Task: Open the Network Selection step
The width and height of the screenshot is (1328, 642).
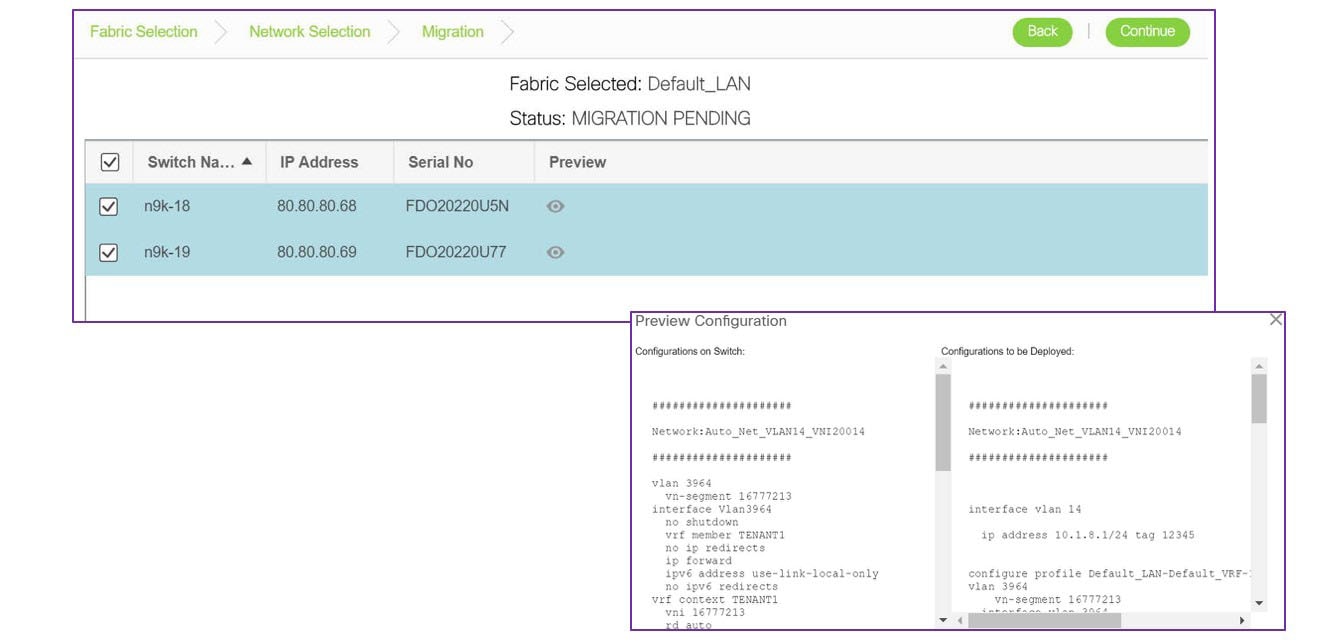Action: (x=309, y=31)
